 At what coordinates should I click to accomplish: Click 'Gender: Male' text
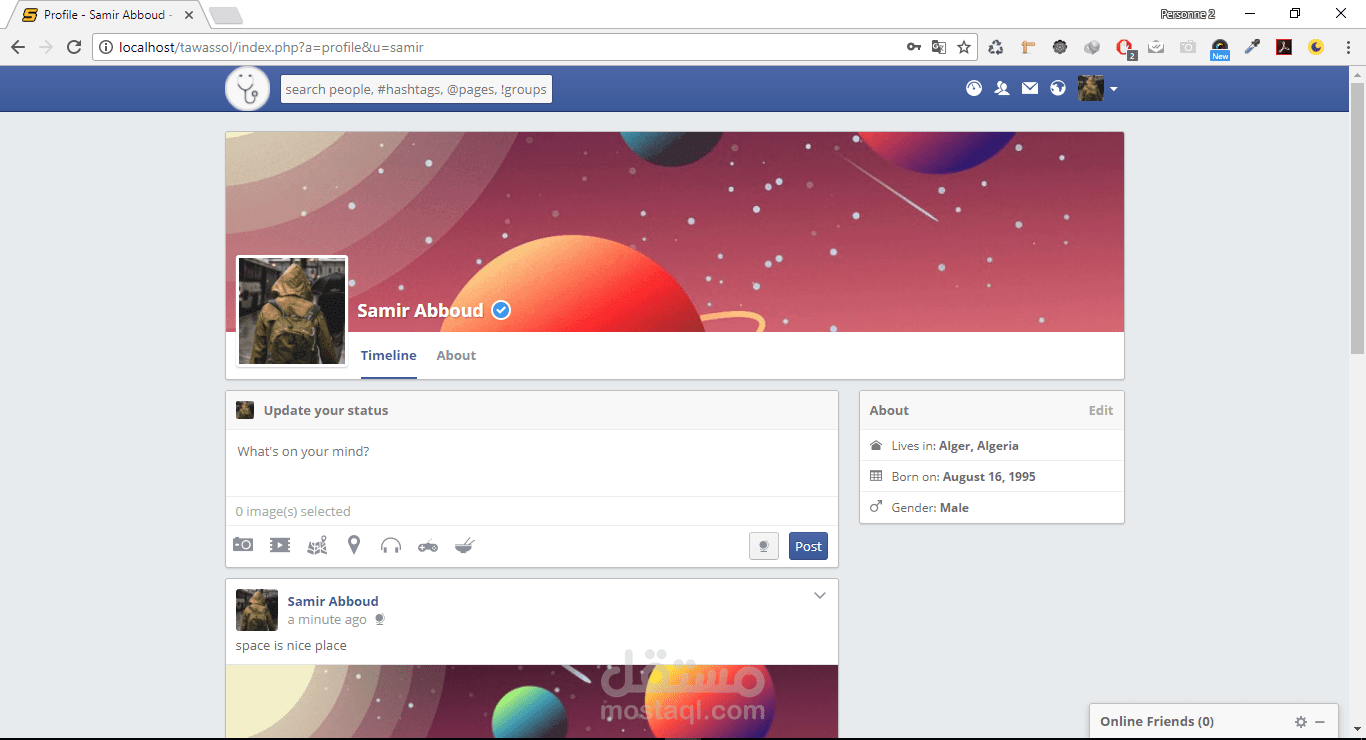930,508
